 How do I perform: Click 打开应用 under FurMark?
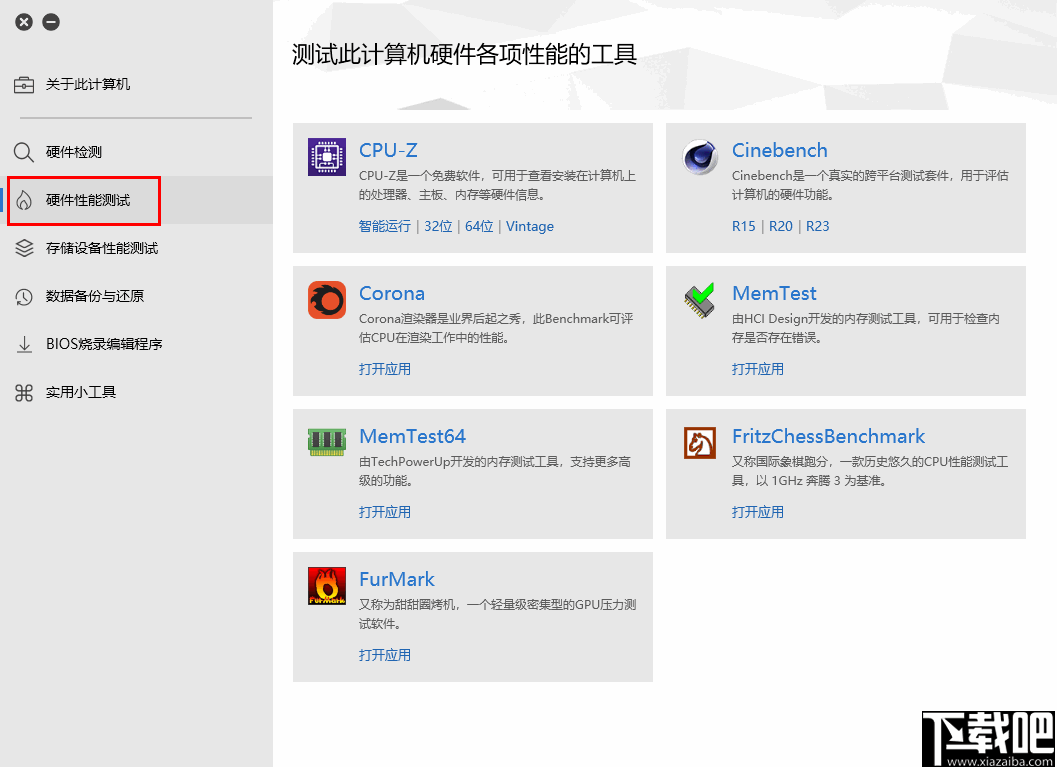tap(384, 655)
